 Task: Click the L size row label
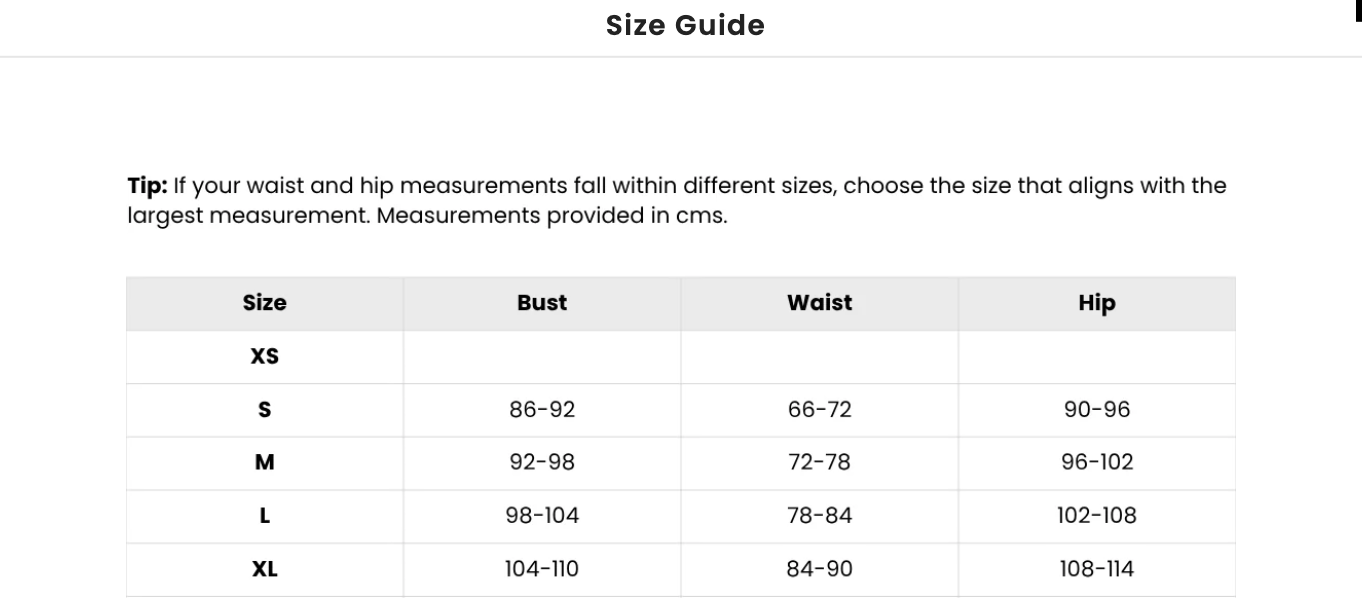pyautogui.click(x=264, y=516)
